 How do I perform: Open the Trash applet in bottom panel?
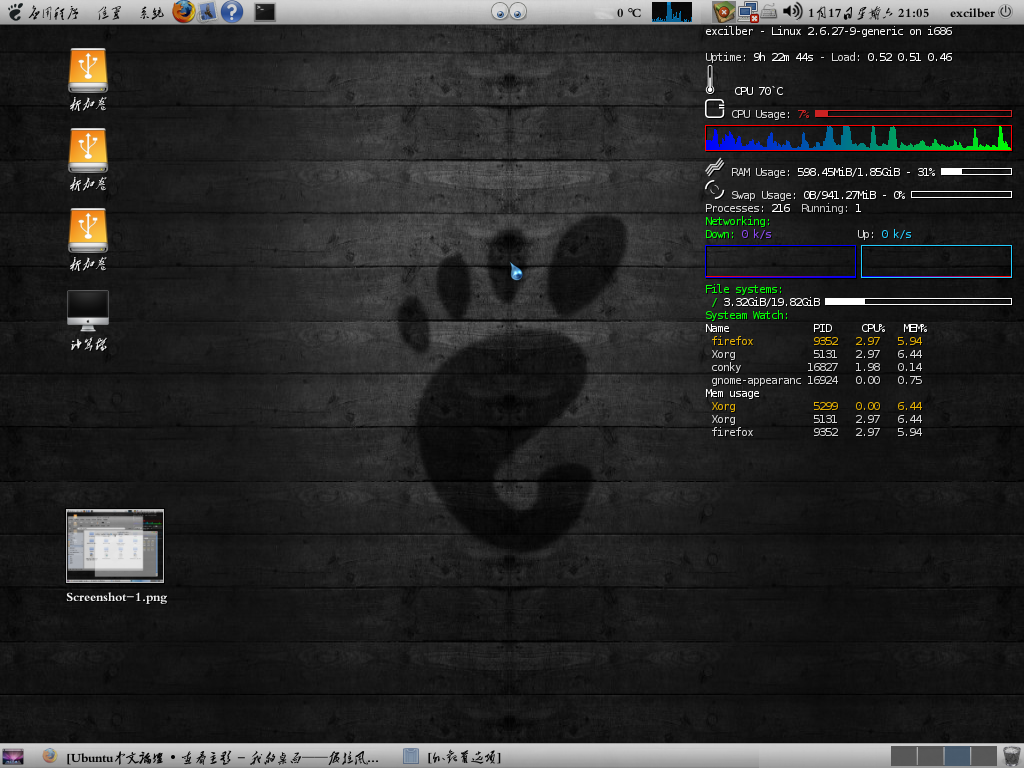point(1012,756)
